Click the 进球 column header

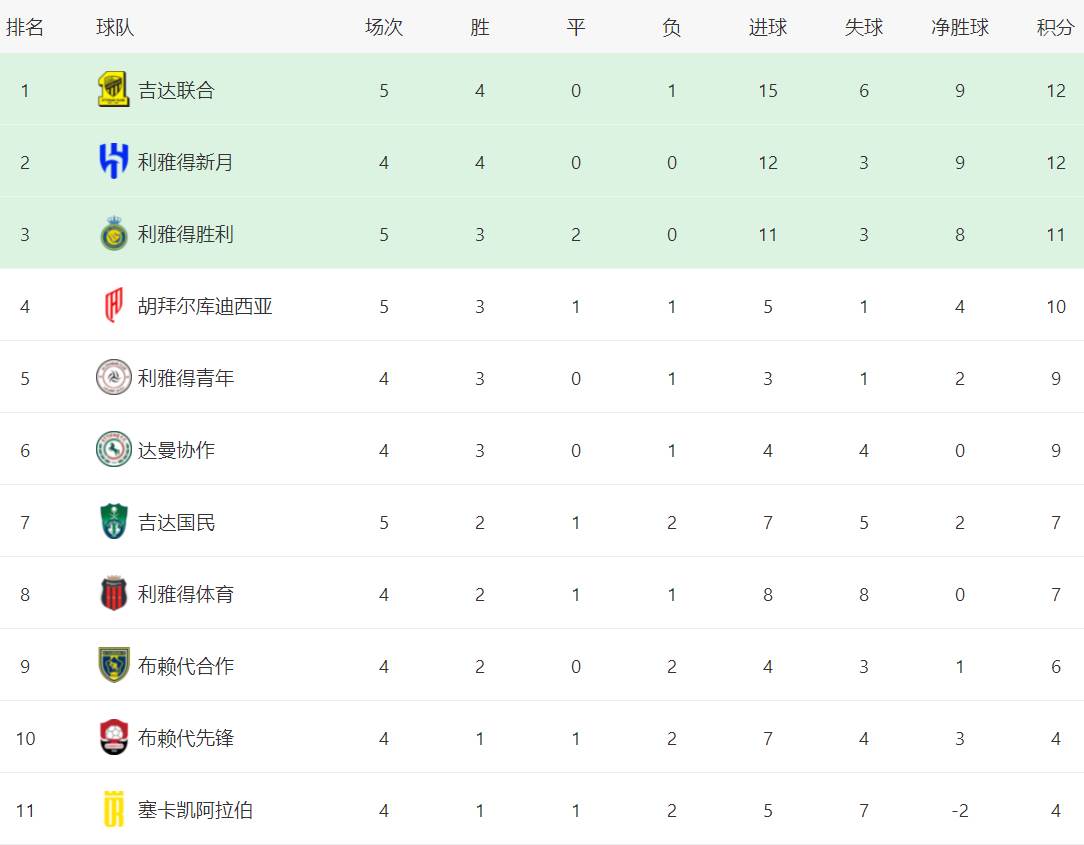pyautogui.click(x=767, y=28)
